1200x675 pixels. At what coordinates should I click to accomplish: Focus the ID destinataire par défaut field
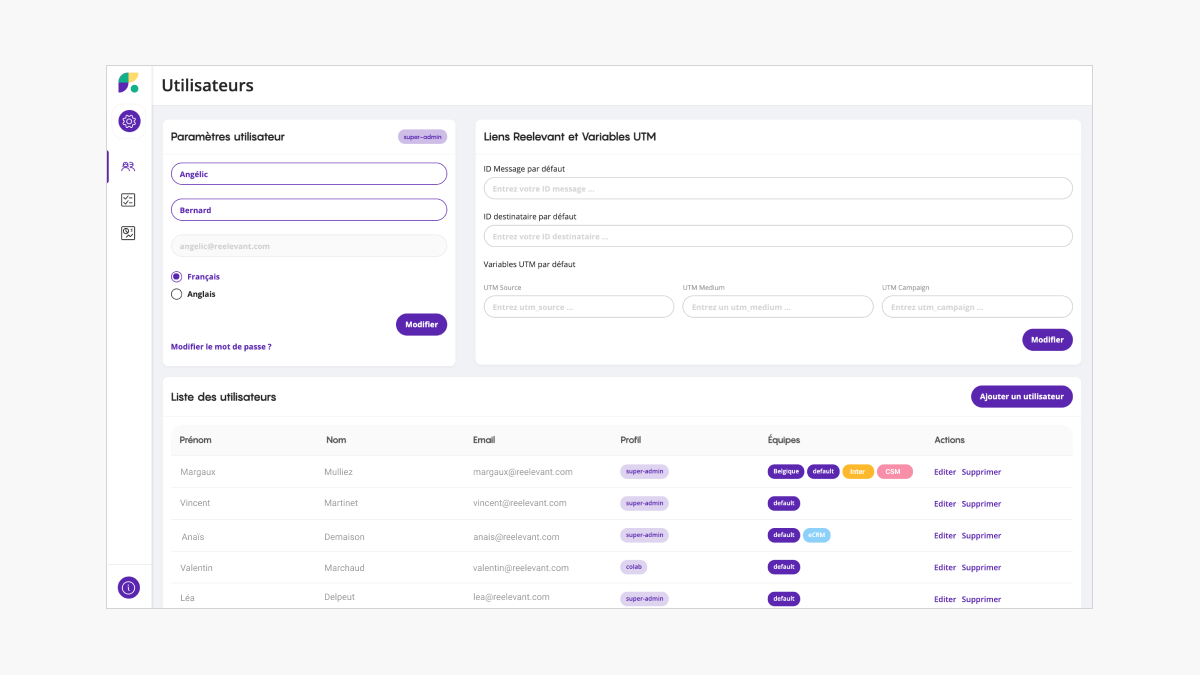pos(778,236)
